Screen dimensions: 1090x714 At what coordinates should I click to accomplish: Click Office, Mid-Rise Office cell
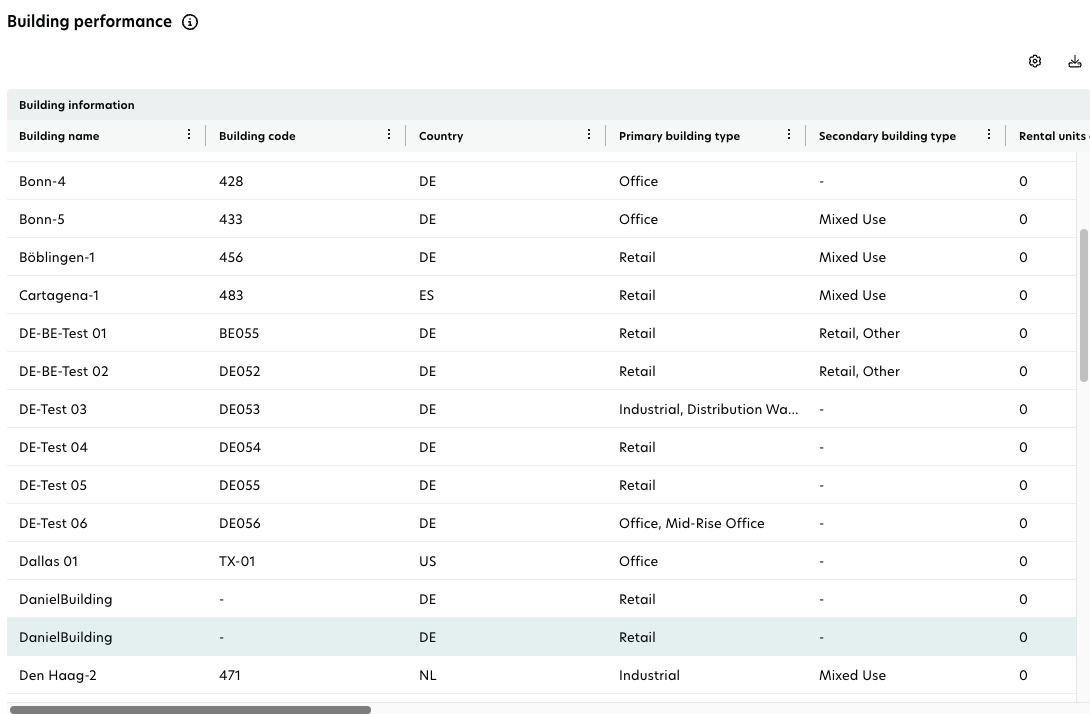pos(692,524)
